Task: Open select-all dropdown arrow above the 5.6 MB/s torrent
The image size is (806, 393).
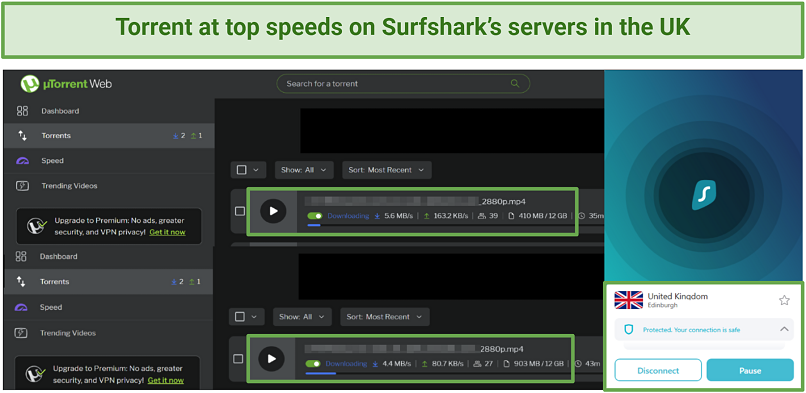Action: click(x=256, y=170)
